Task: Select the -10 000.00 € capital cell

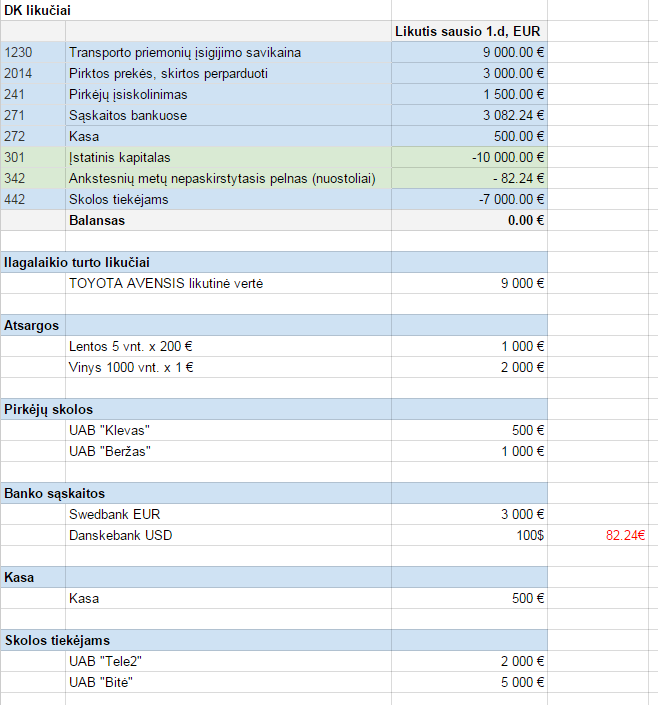Action: [x=469, y=157]
